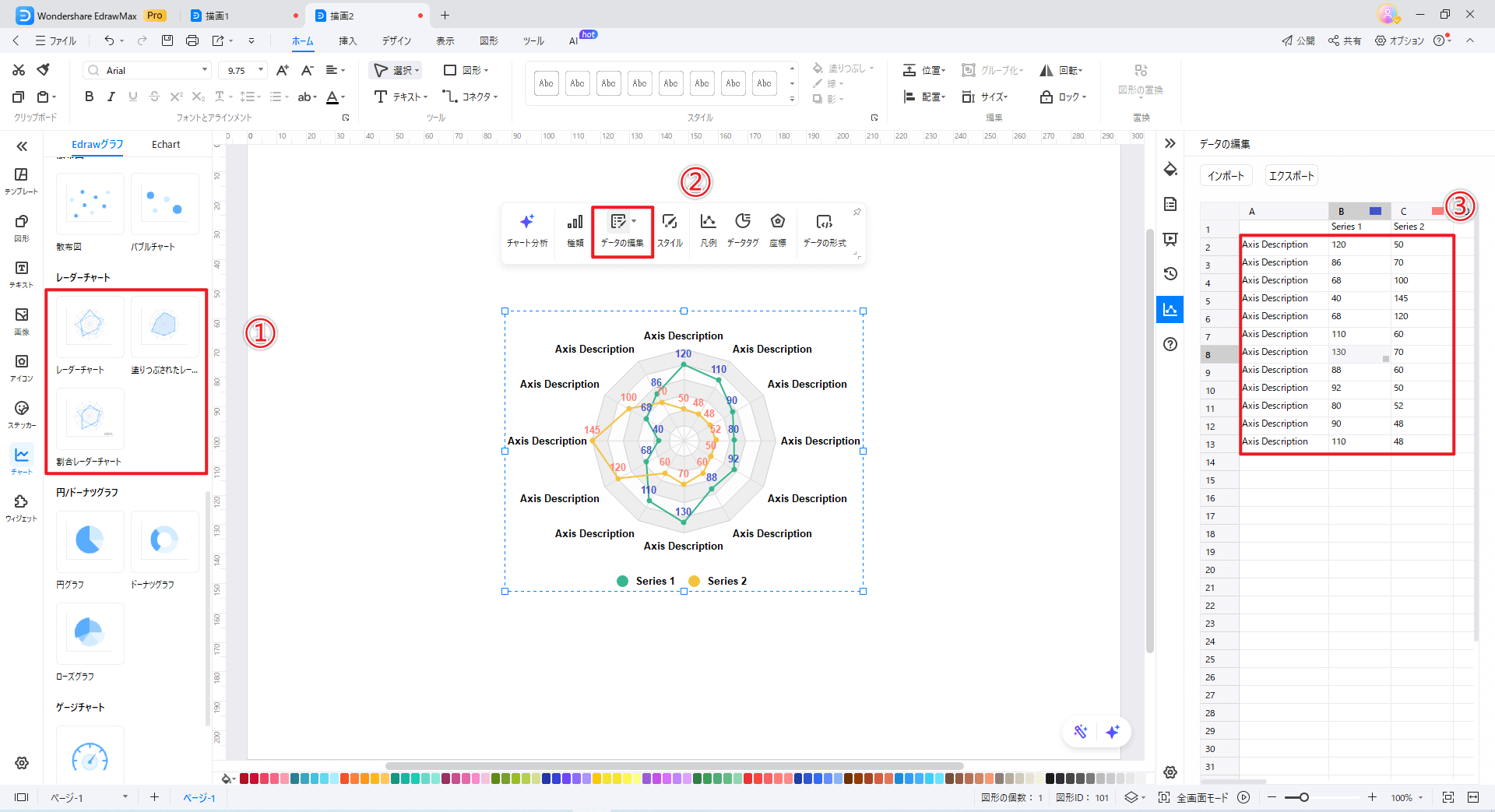Click the Data Tag (データタグ) icon
This screenshot has width=1495, height=812.
(743, 230)
